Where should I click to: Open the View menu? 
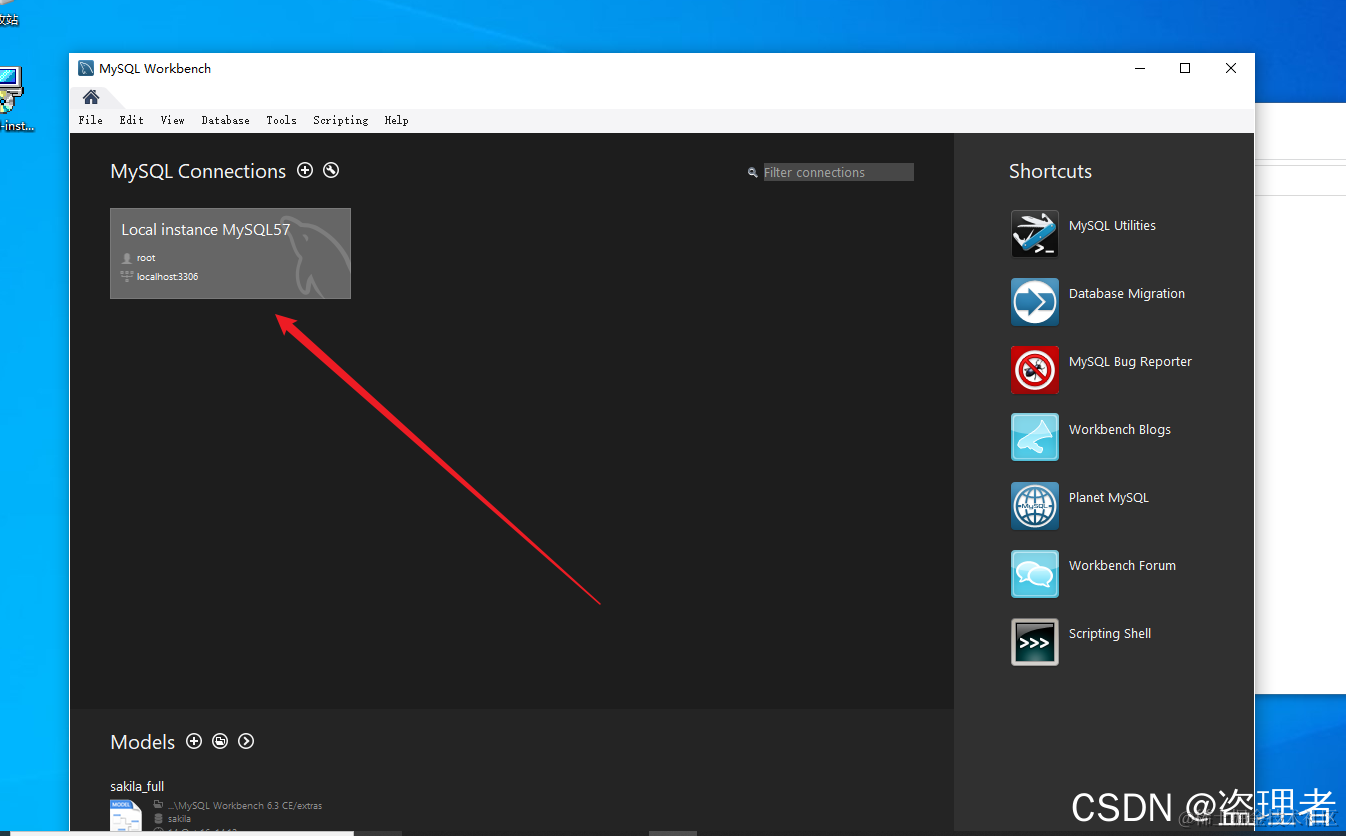click(x=172, y=120)
